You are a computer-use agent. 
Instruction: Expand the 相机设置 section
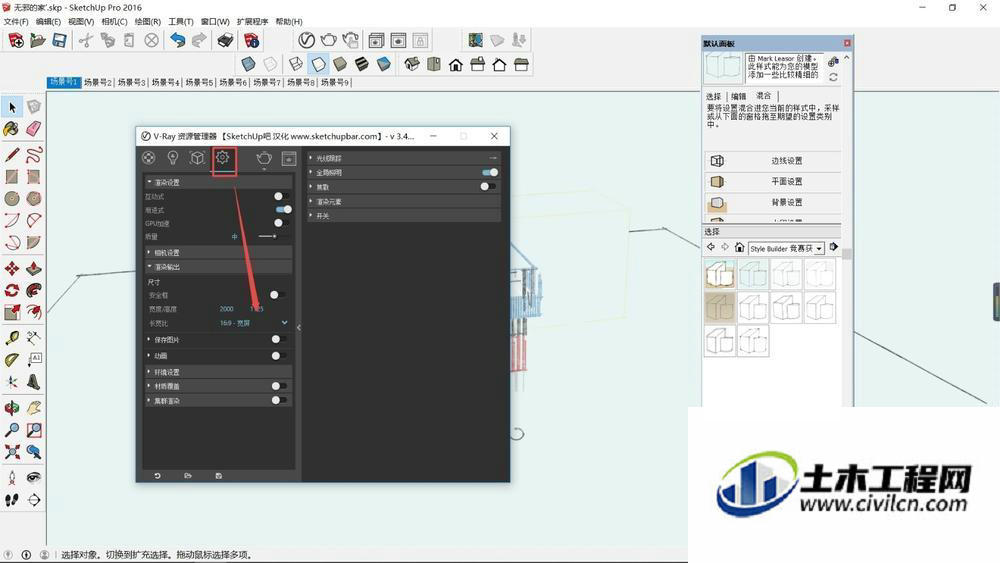[x=219, y=252]
